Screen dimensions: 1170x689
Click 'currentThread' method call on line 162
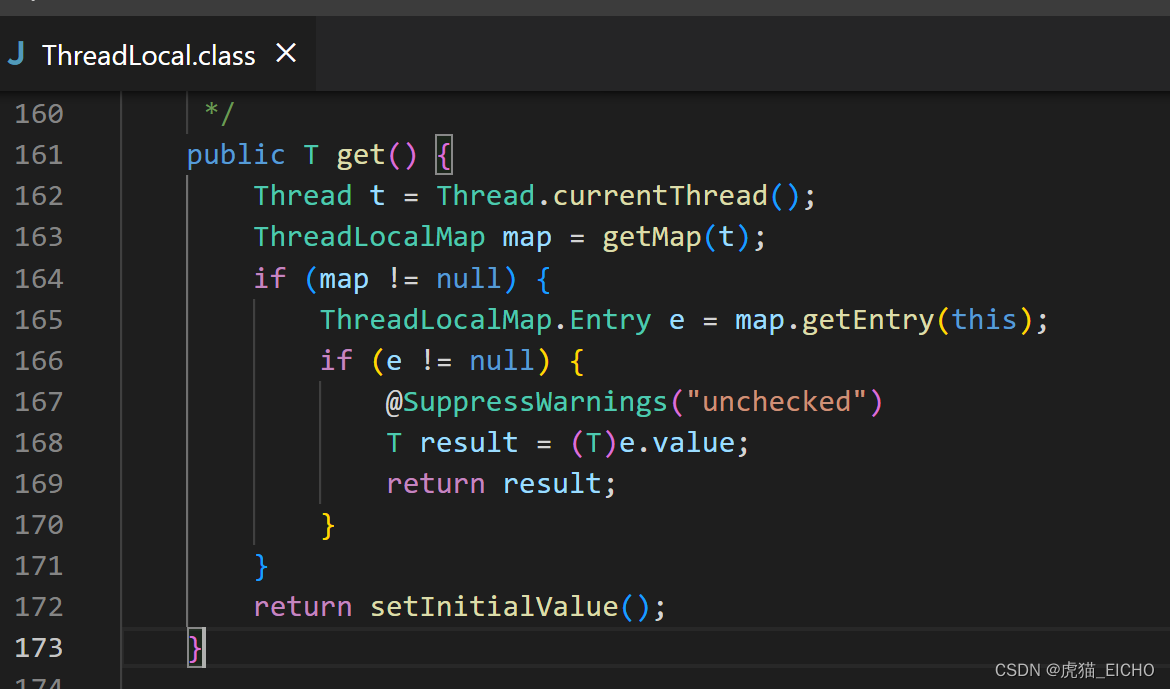point(660,196)
